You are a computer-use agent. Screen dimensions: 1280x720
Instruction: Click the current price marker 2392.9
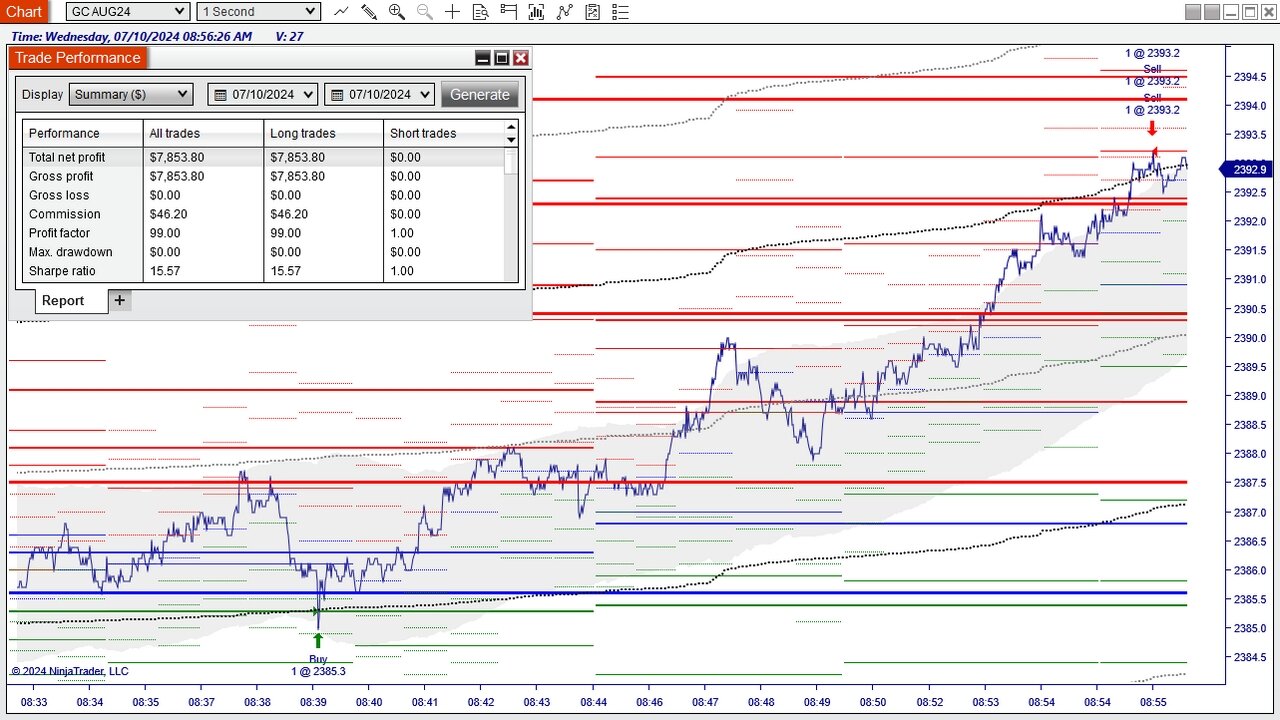[x=1245, y=169]
